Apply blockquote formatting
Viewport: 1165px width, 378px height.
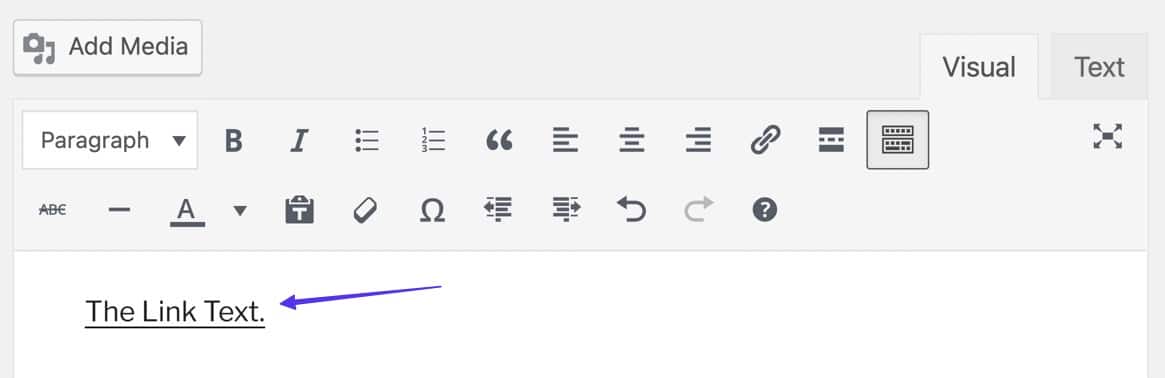(x=499, y=140)
